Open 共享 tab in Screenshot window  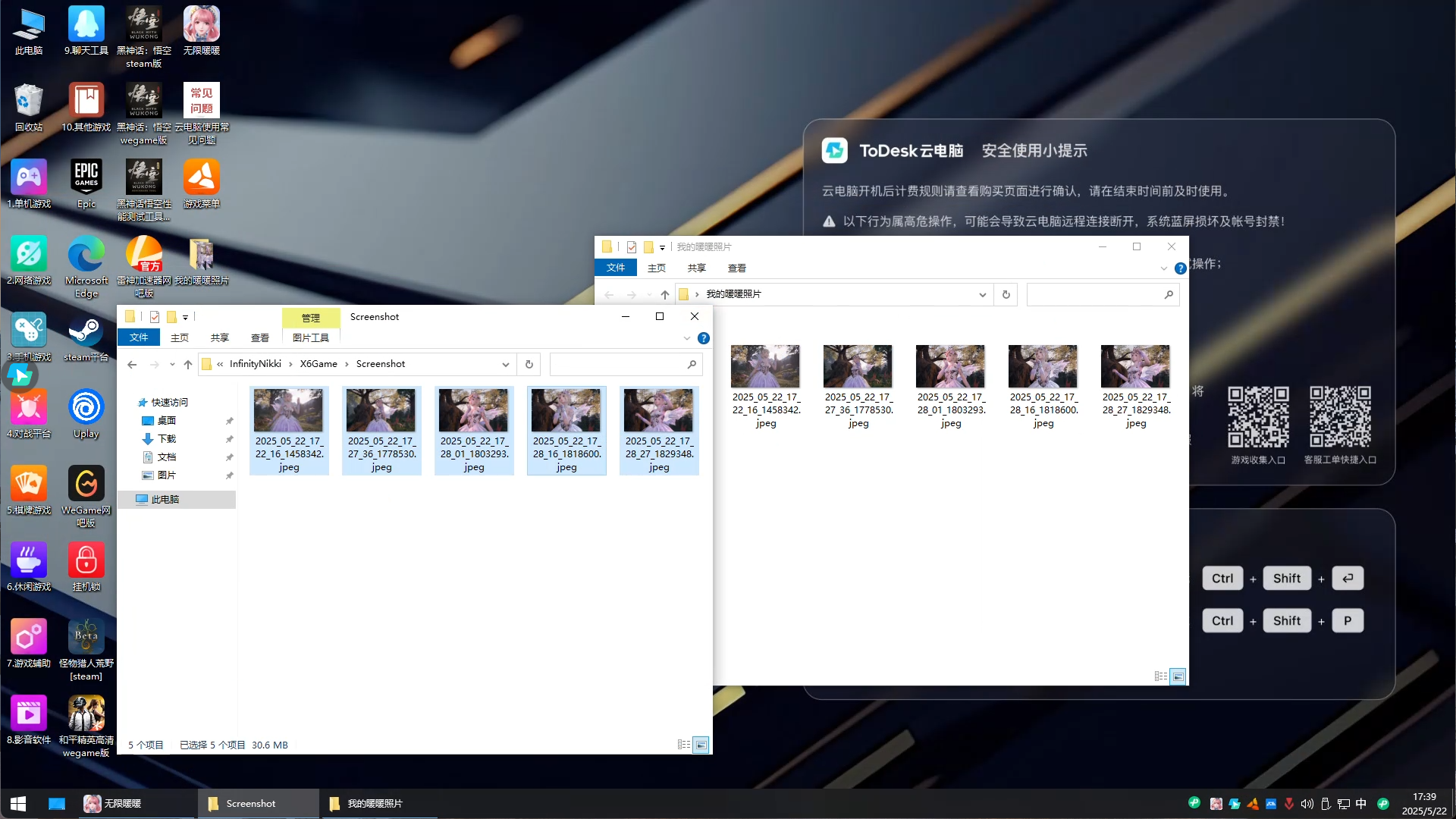[220, 337]
